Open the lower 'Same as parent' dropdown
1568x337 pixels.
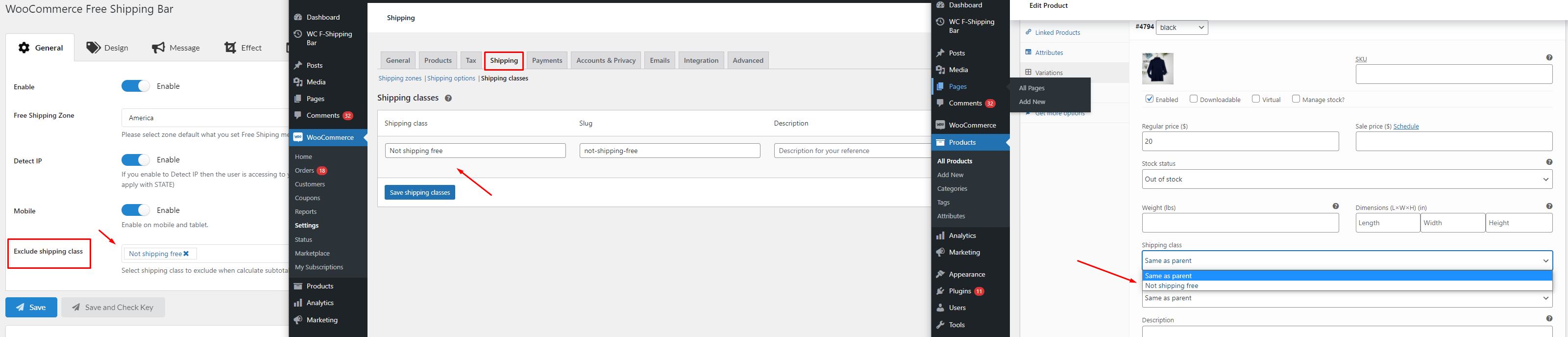(1347, 298)
